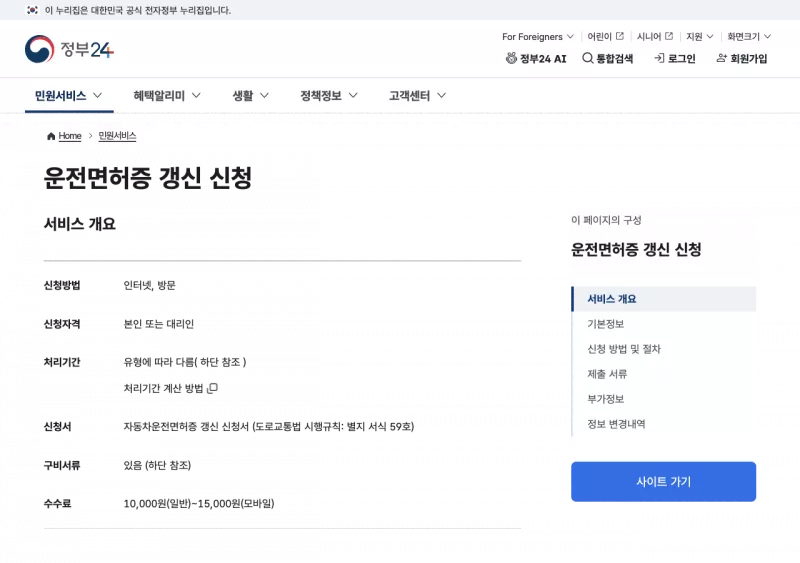Click the 사이트 가기 button
This screenshot has height=563, width=800.
click(x=663, y=481)
